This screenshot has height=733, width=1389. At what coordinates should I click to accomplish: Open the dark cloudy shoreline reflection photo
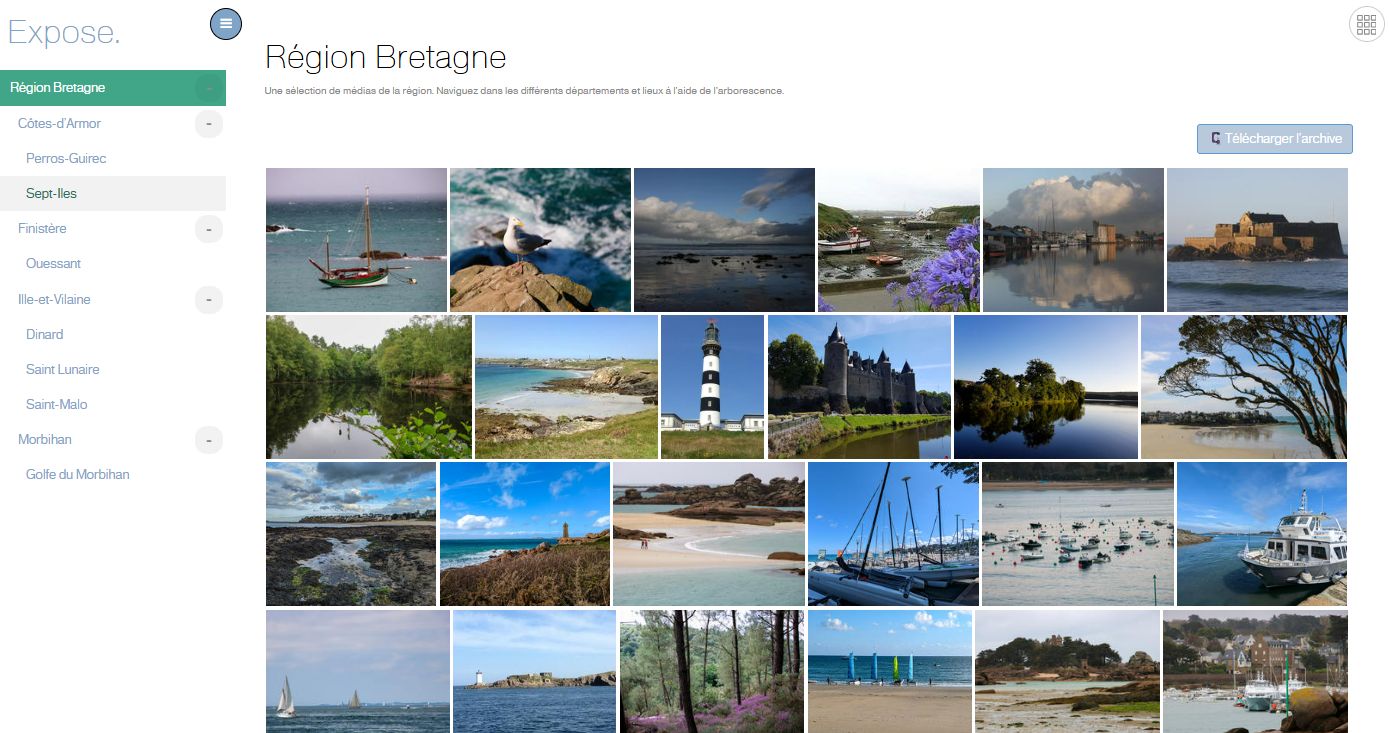pyautogui.click(x=724, y=240)
